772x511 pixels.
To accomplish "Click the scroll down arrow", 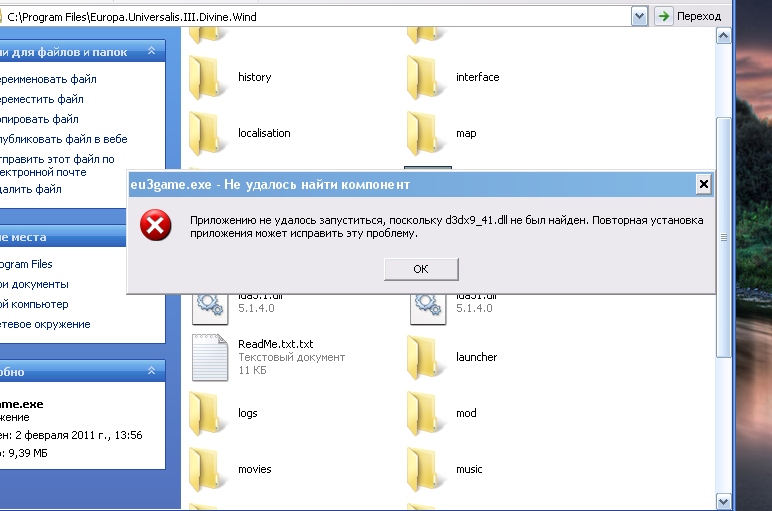I will (723, 502).
